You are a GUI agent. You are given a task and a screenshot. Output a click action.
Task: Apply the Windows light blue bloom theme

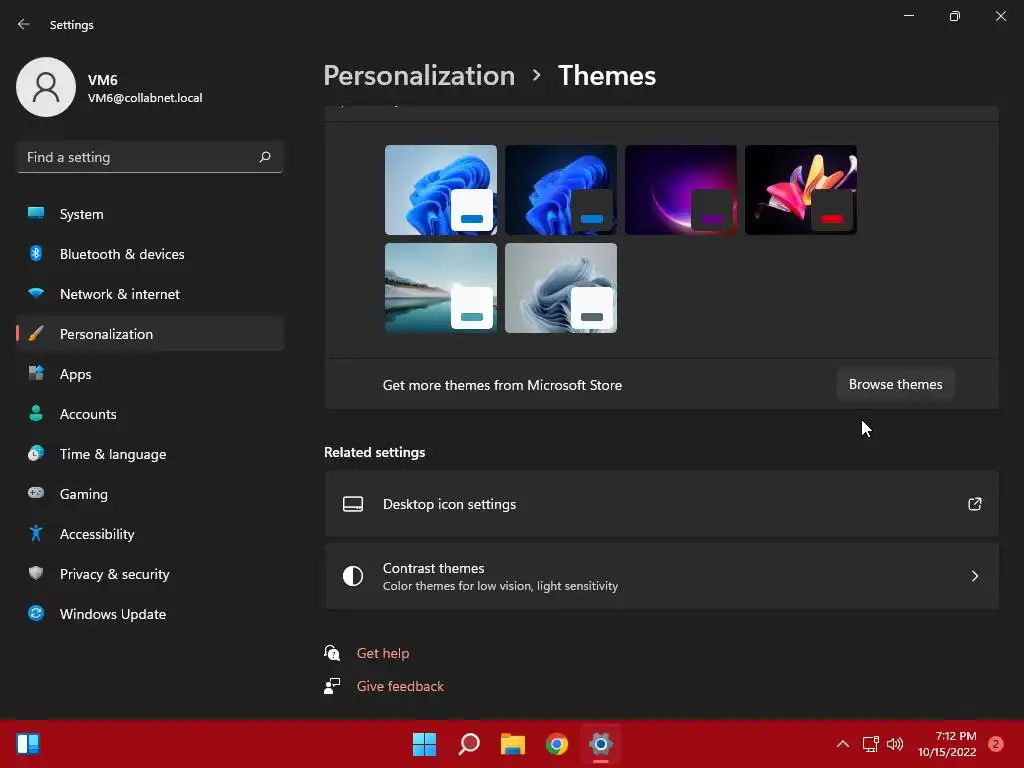(x=441, y=190)
